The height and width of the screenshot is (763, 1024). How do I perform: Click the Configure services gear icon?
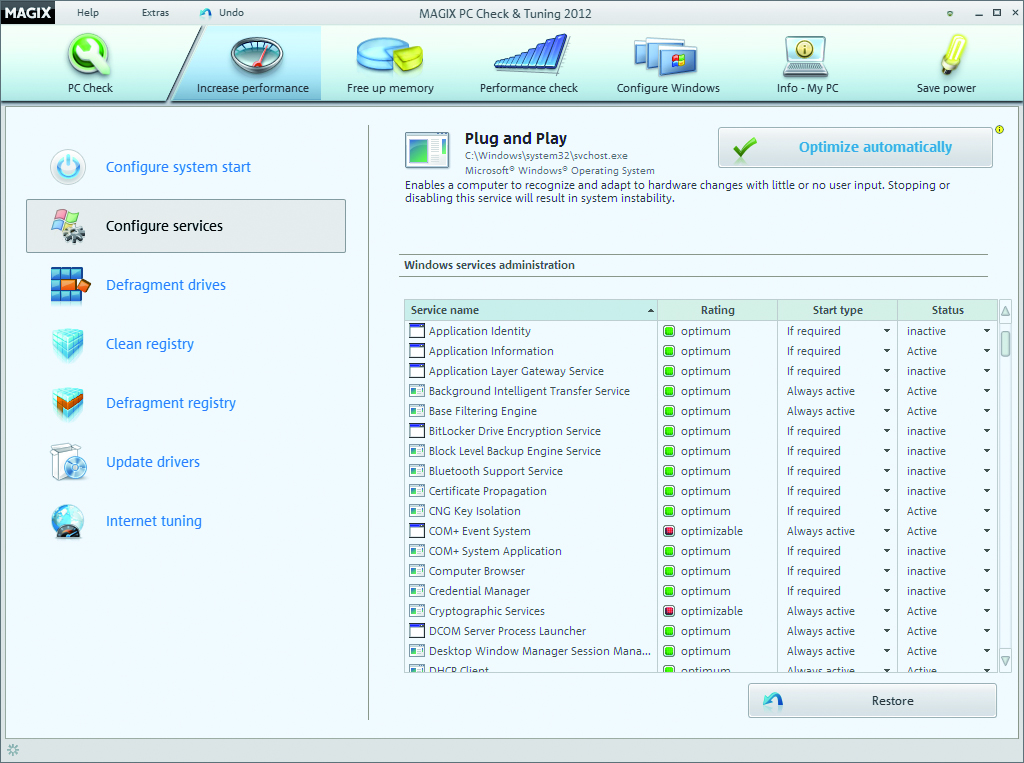68,226
